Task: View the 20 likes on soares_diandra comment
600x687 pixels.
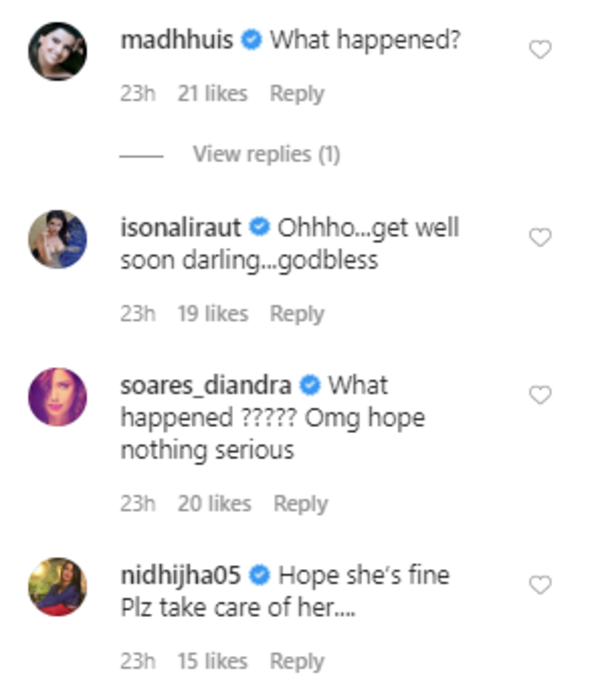Action: (x=214, y=504)
